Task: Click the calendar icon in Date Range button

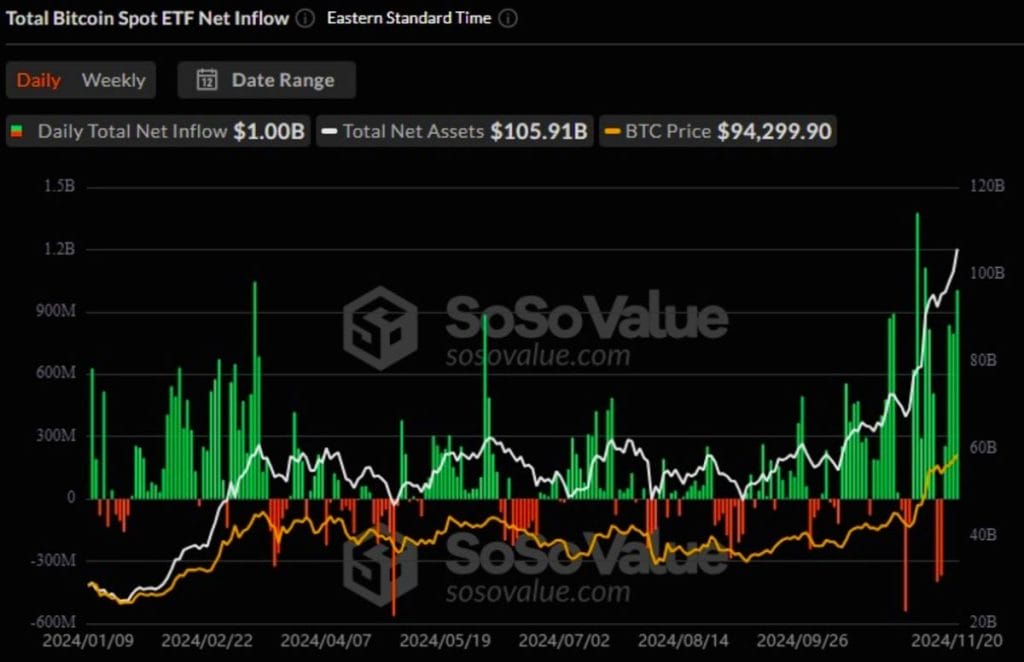Action: pos(209,80)
